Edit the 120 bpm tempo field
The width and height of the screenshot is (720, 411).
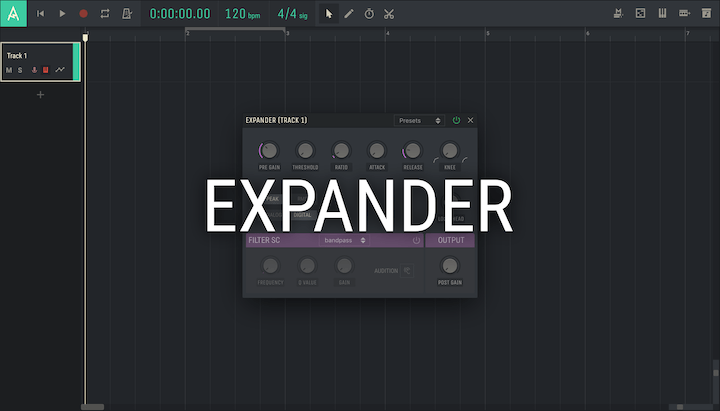point(242,14)
